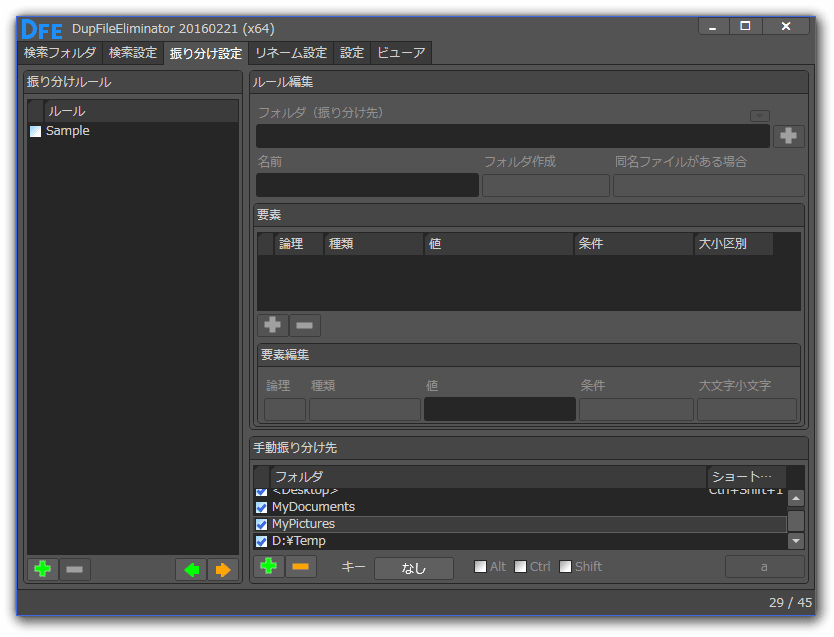This screenshot has width=834, height=637.
Task: Open the 同名ファイルがある場合 dropdown
Action: (x=708, y=186)
